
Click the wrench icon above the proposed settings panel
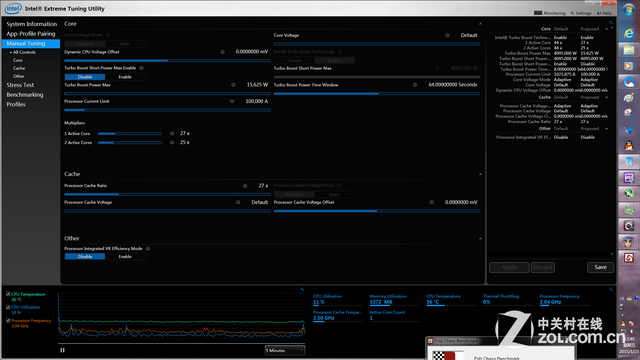pos(611,22)
